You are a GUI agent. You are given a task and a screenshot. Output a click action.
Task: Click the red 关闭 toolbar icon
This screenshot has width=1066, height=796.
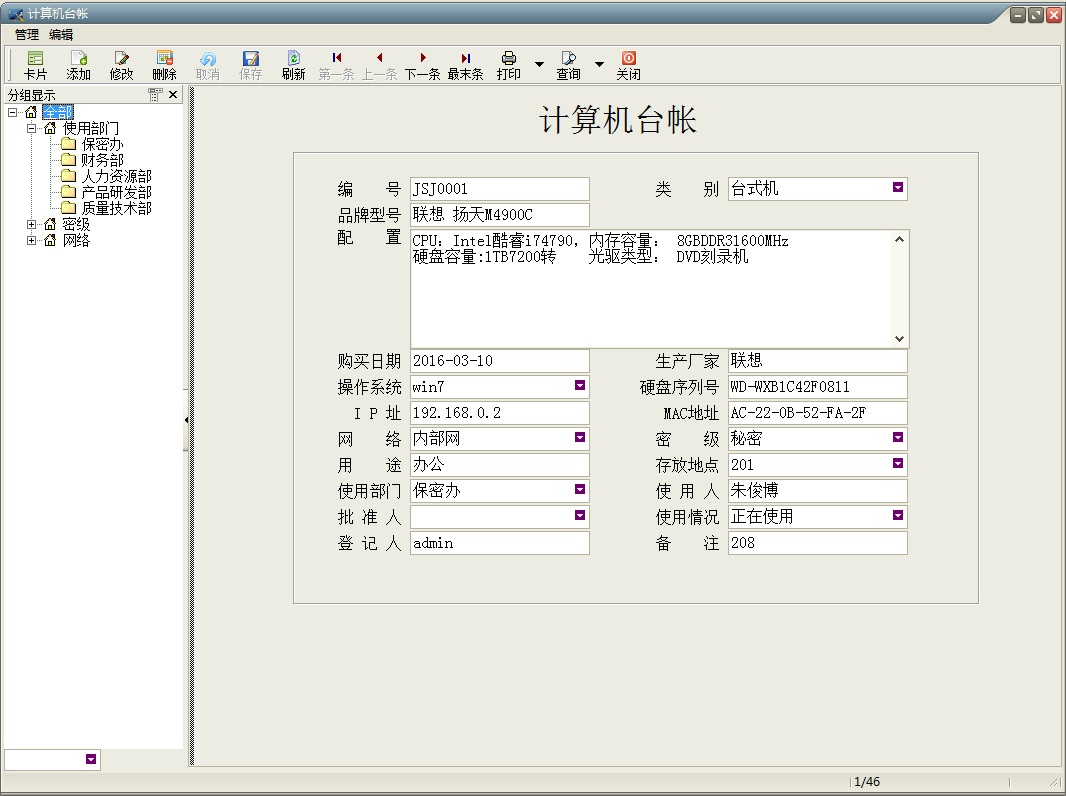(x=629, y=58)
